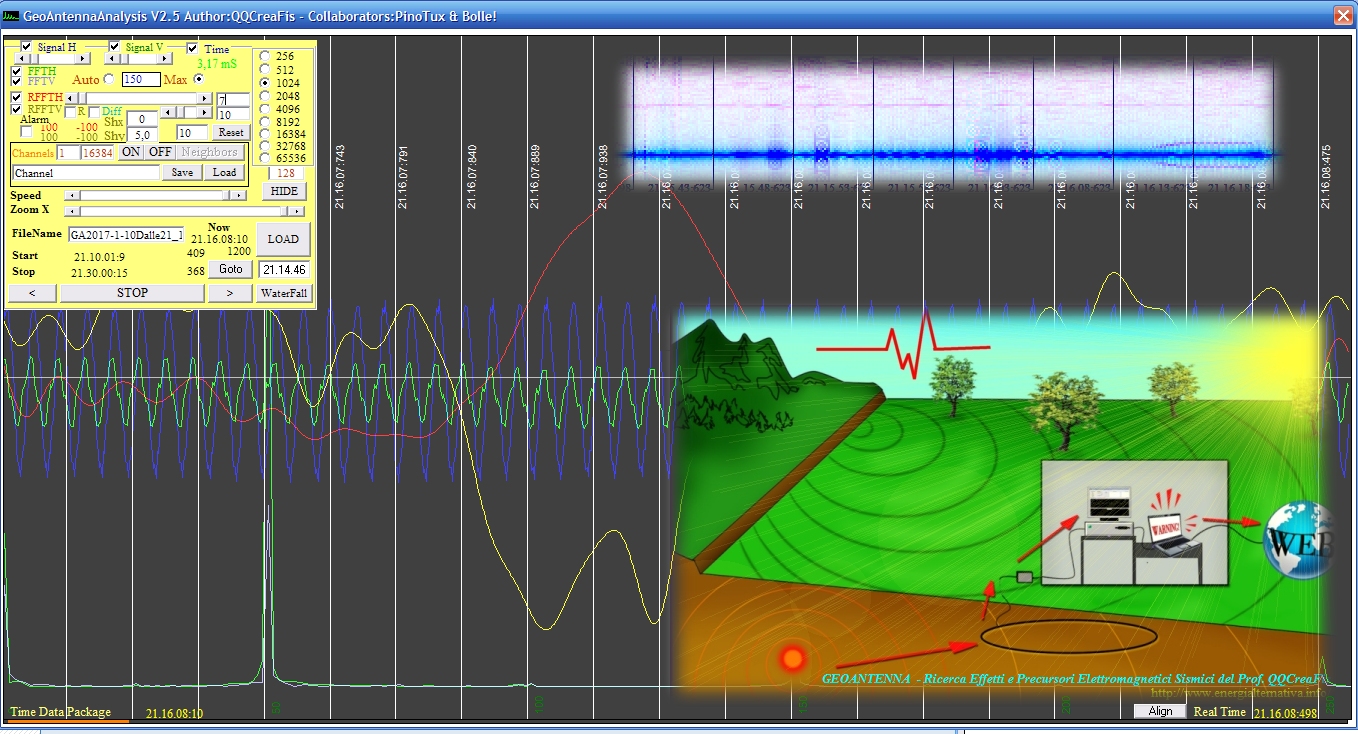
Task: Open the WaterFall view
Action: pyautogui.click(x=284, y=293)
